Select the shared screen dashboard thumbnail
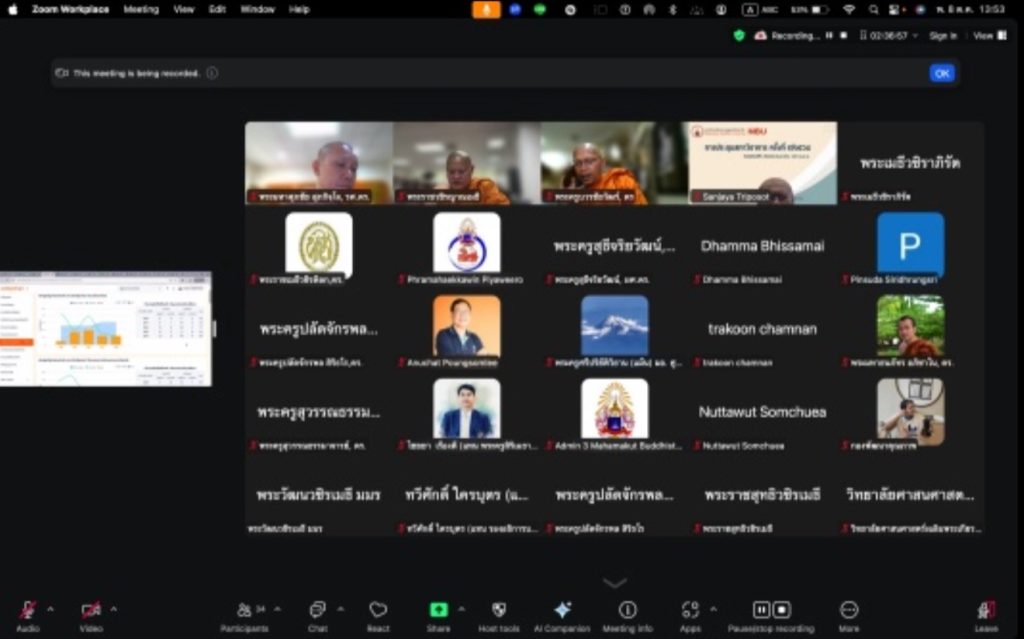 (105, 329)
